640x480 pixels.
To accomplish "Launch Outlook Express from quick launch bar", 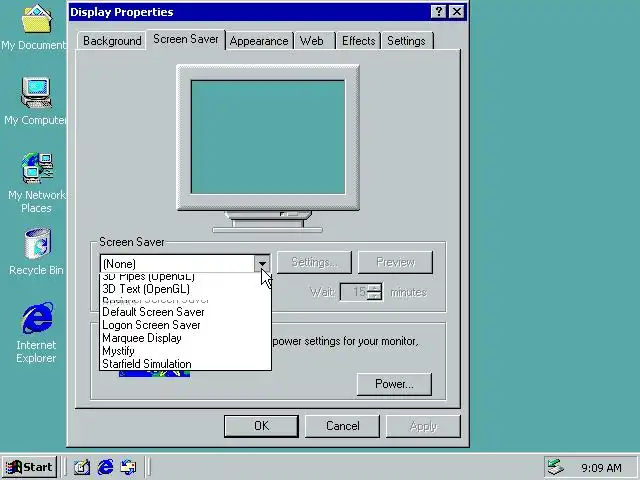I will coord(129,467).
